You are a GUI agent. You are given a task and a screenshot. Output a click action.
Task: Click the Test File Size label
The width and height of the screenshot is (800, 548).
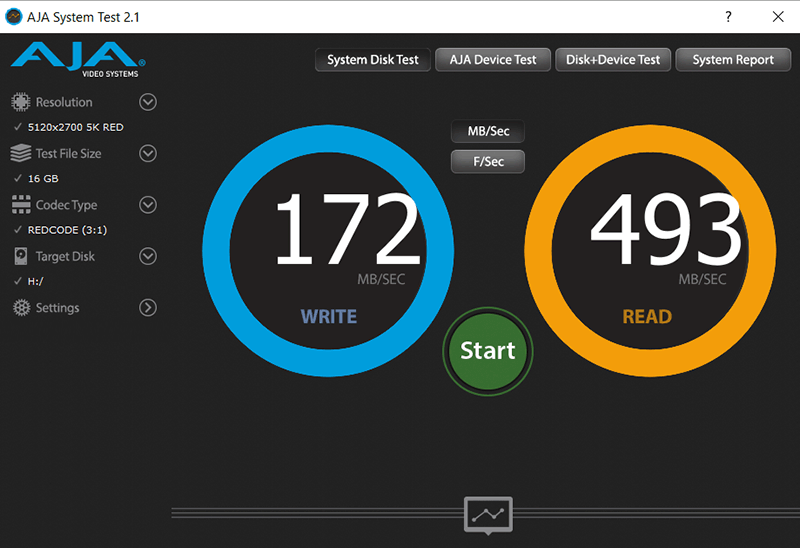pos(68,154)
